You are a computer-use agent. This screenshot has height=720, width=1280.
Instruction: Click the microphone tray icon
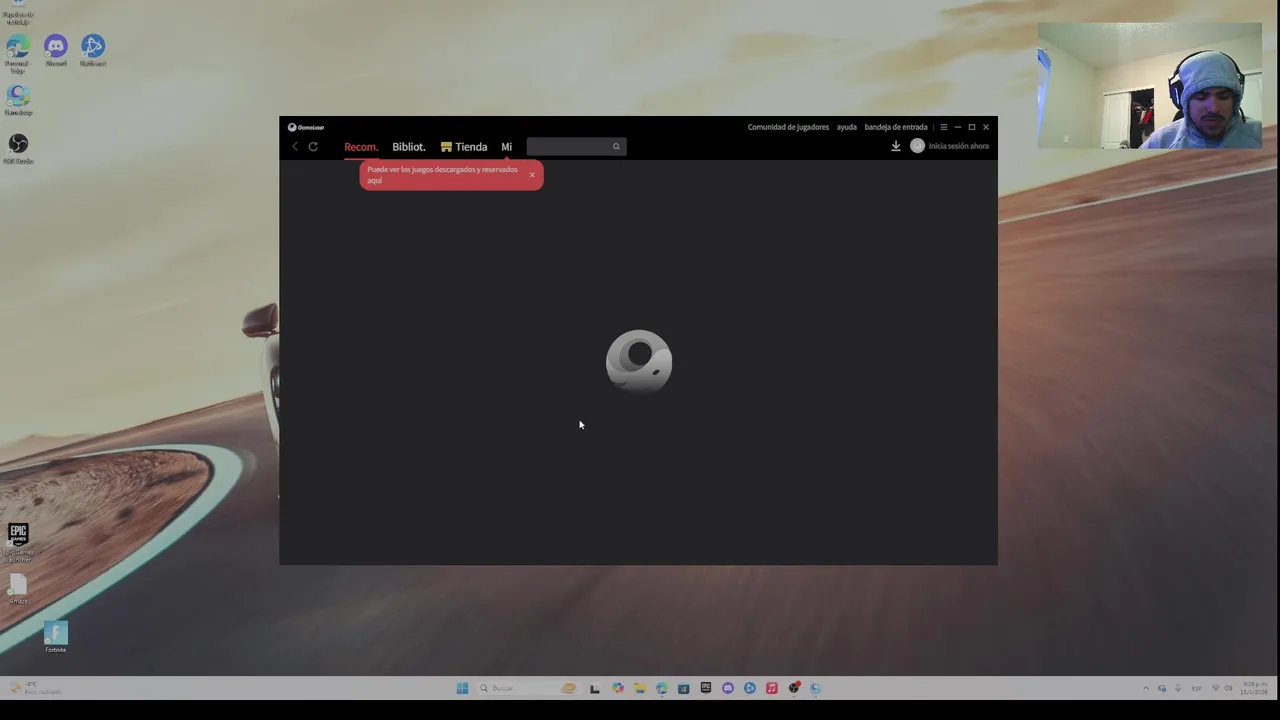coord(1178,688)
